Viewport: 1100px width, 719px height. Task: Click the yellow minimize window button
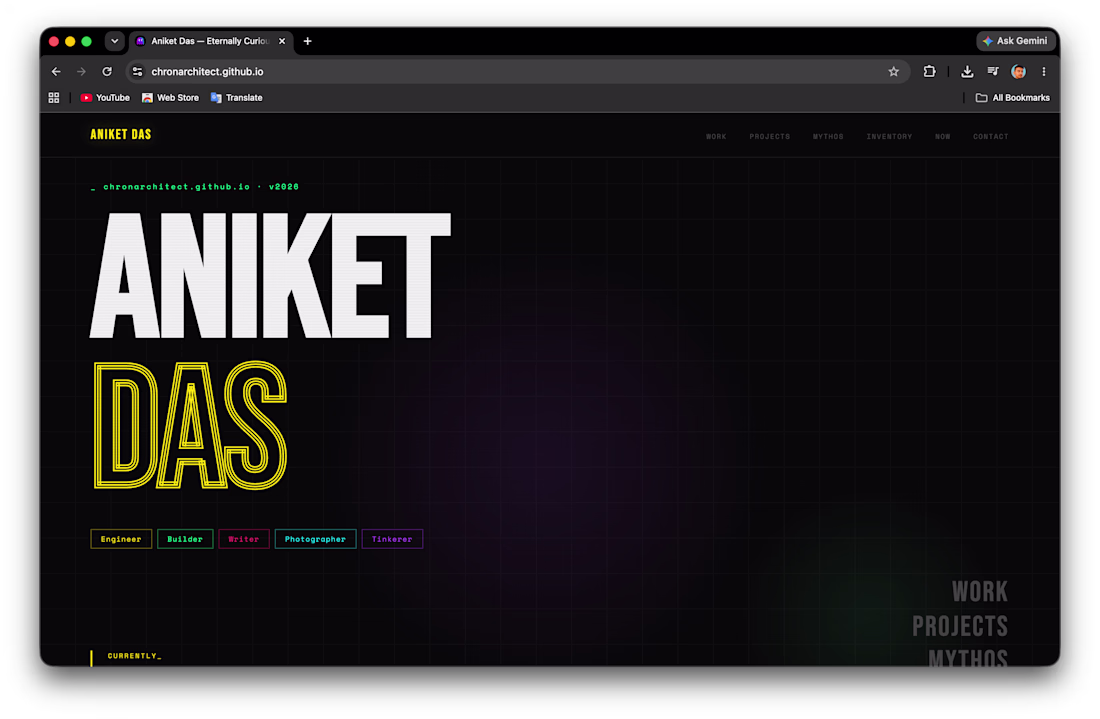tap(70, 41)
